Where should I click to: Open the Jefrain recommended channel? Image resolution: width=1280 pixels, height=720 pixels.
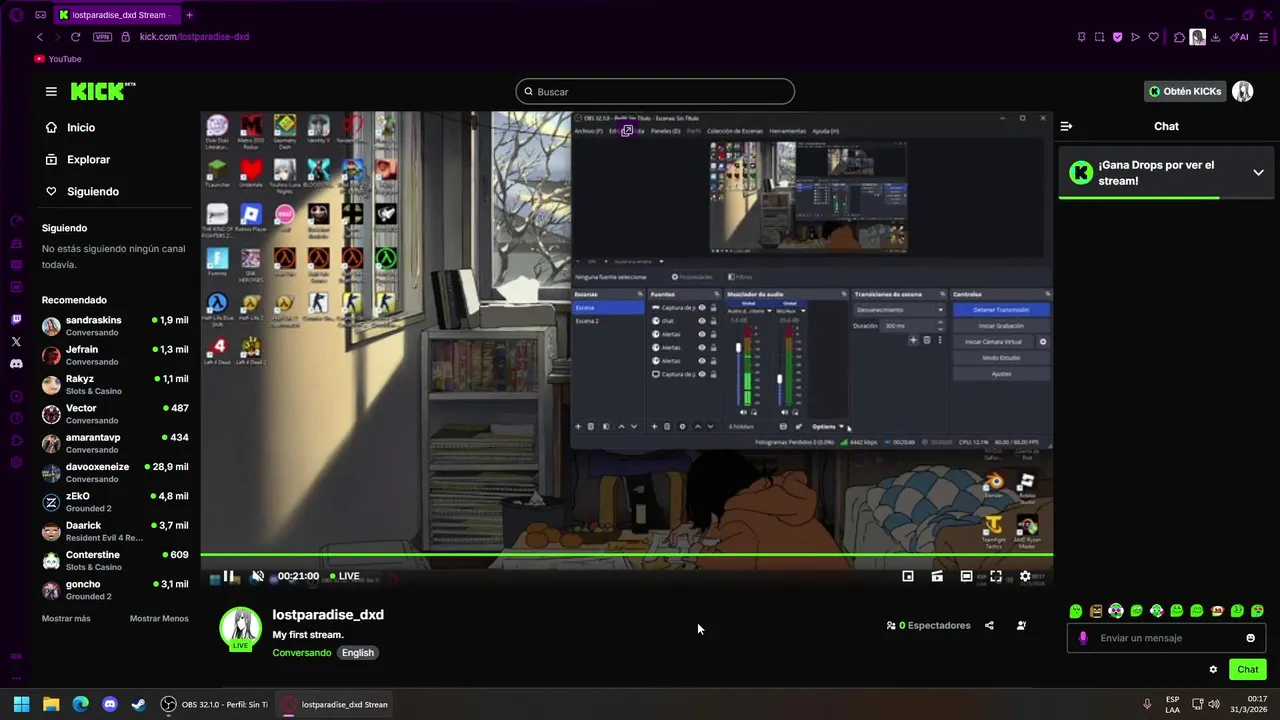pyautogui.click(x=115, y=355)
